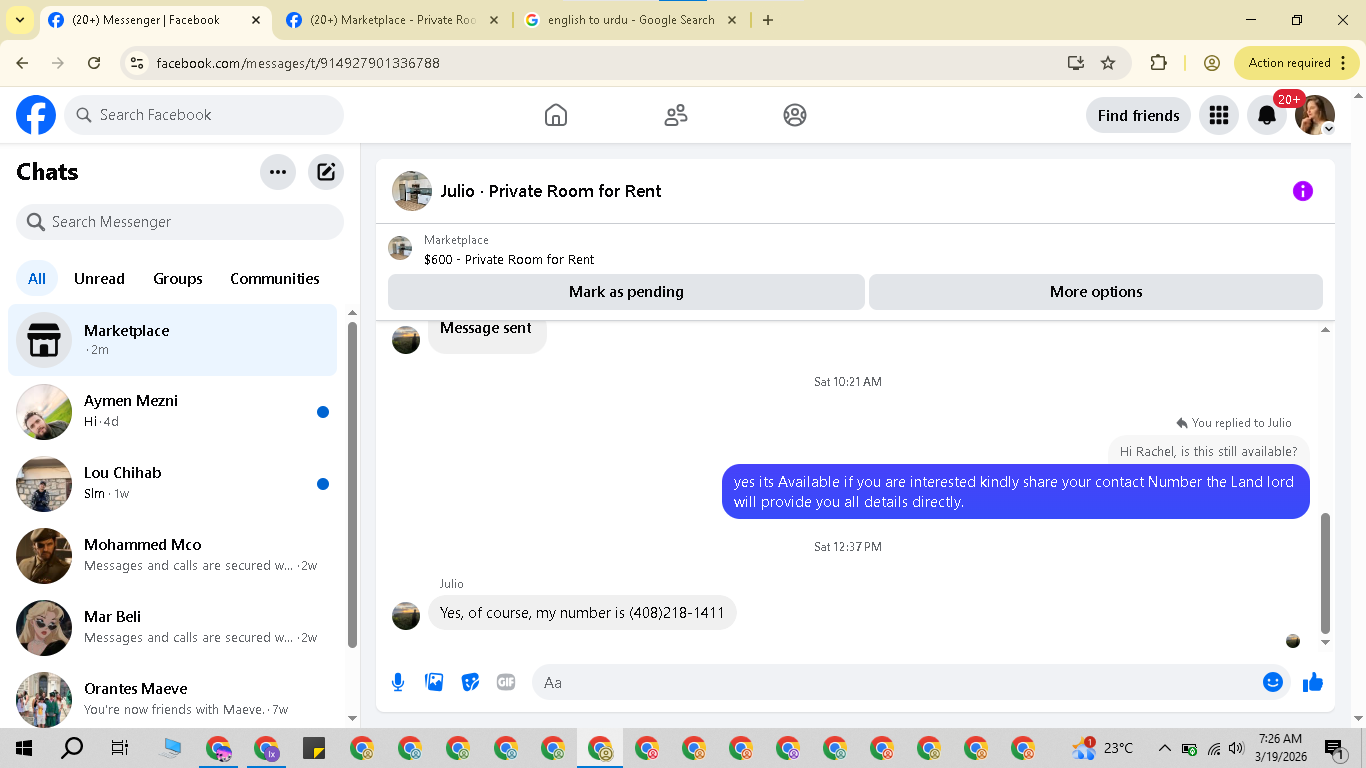This screenshot has width=1366, height=768.
Task: Open More options for the listing
Action: [1096, 292]
